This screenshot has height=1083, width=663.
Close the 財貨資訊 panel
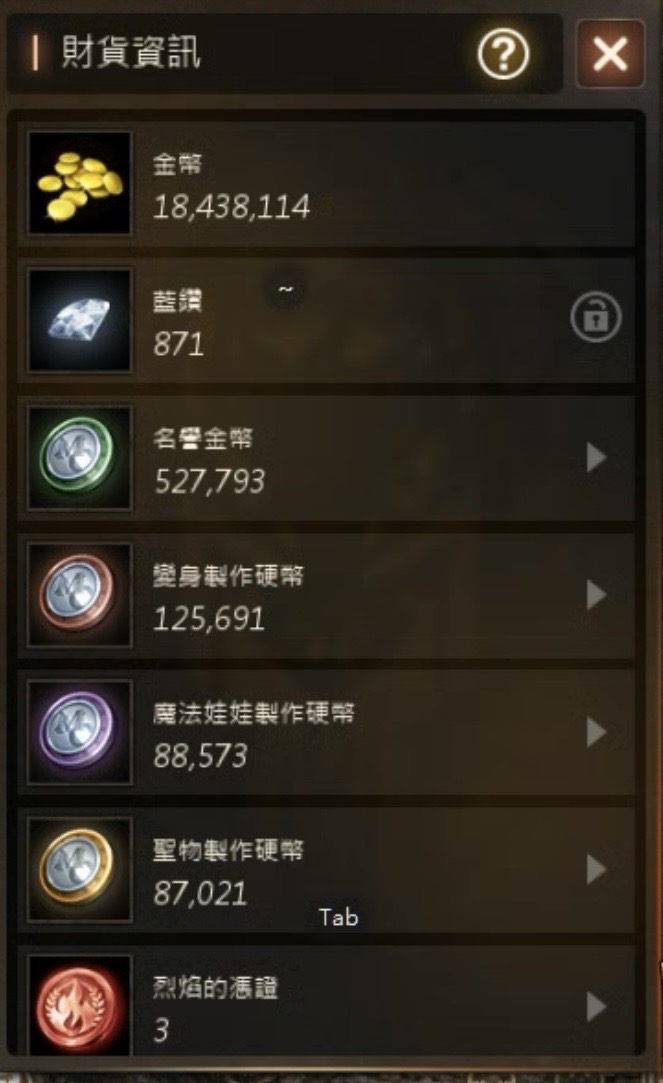(x=611, y=53)
